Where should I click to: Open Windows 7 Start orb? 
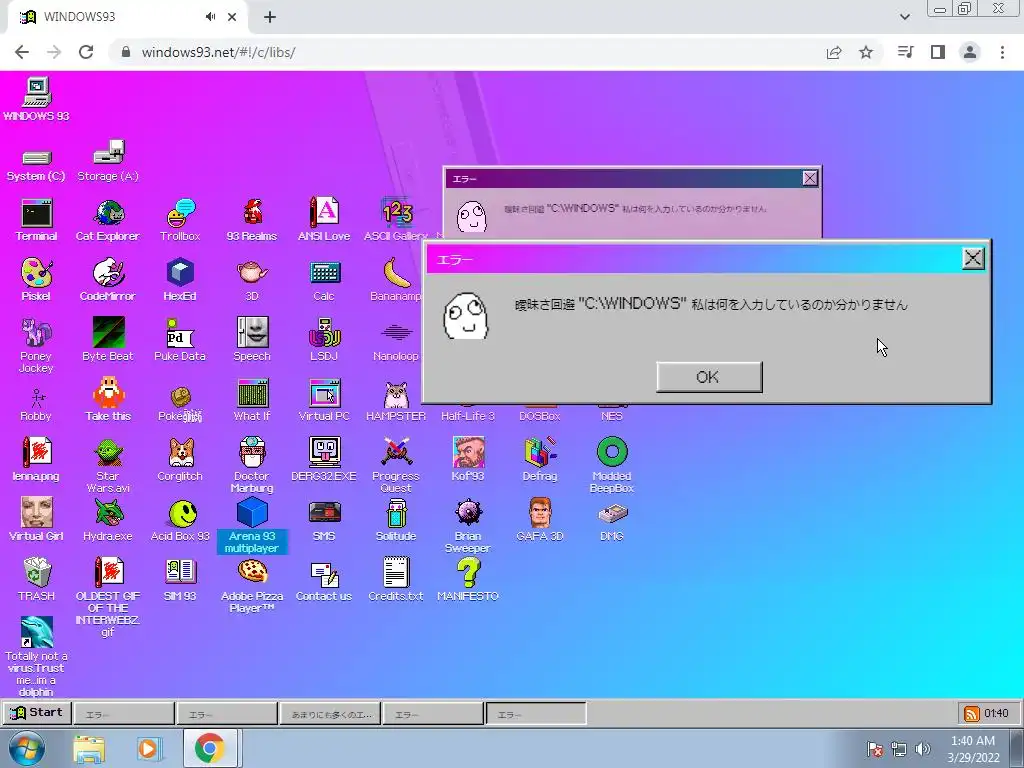[26, 748]
